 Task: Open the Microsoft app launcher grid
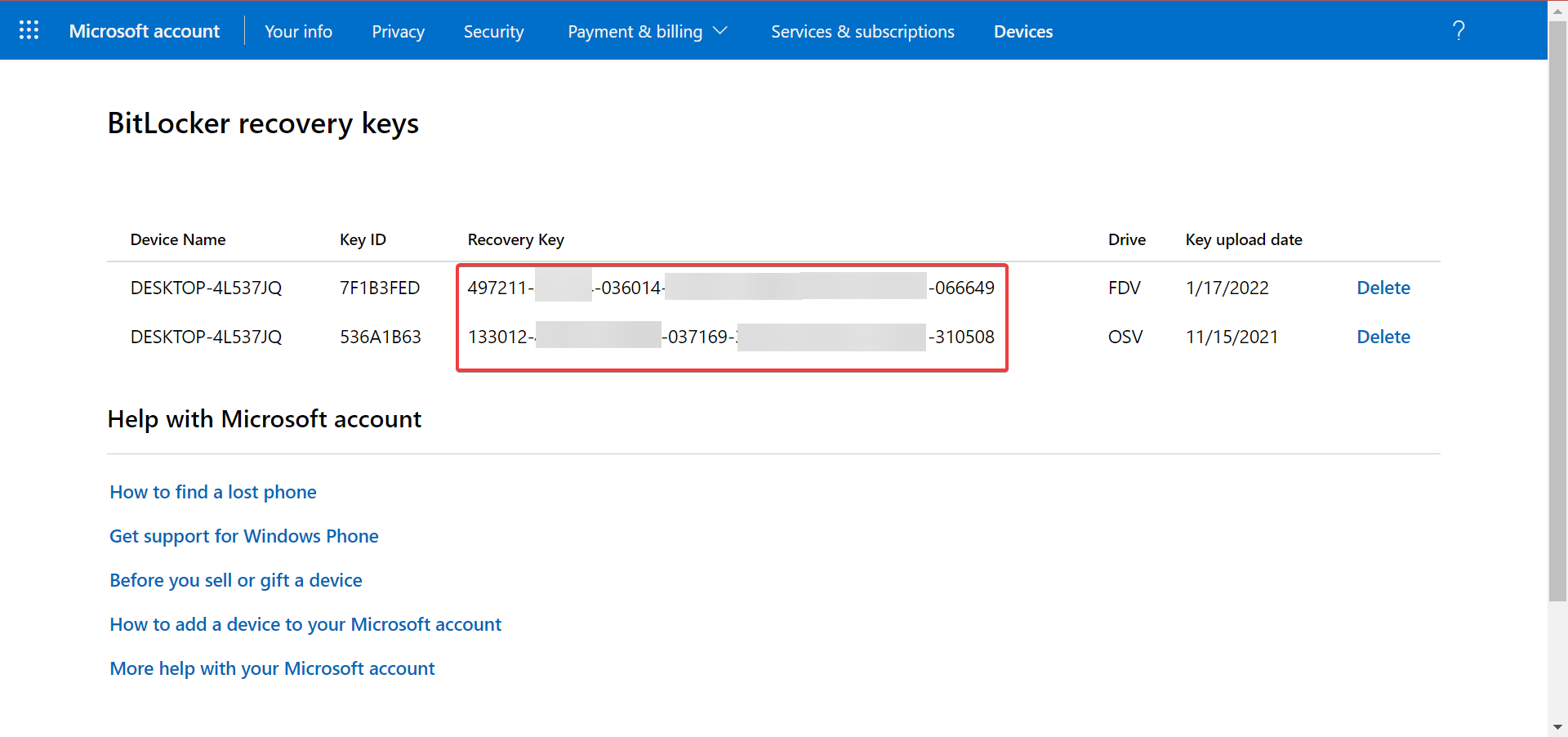29,30
